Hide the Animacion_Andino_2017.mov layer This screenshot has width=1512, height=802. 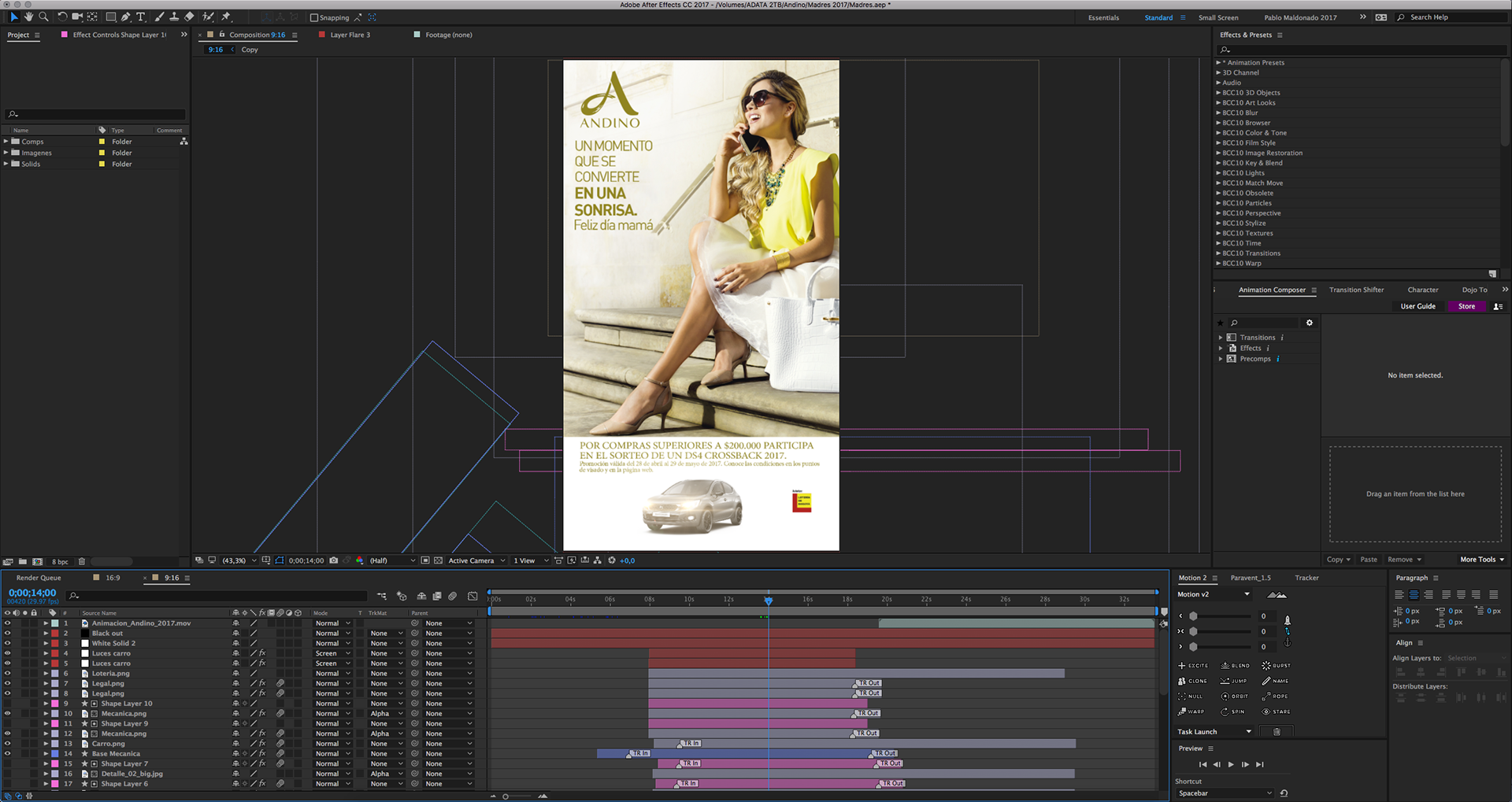point(7,623)
